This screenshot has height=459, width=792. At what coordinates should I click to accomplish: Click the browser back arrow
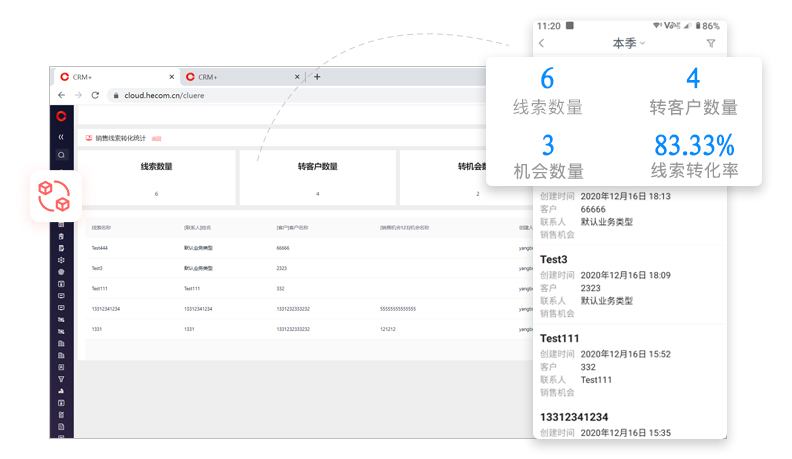(62, 95)
